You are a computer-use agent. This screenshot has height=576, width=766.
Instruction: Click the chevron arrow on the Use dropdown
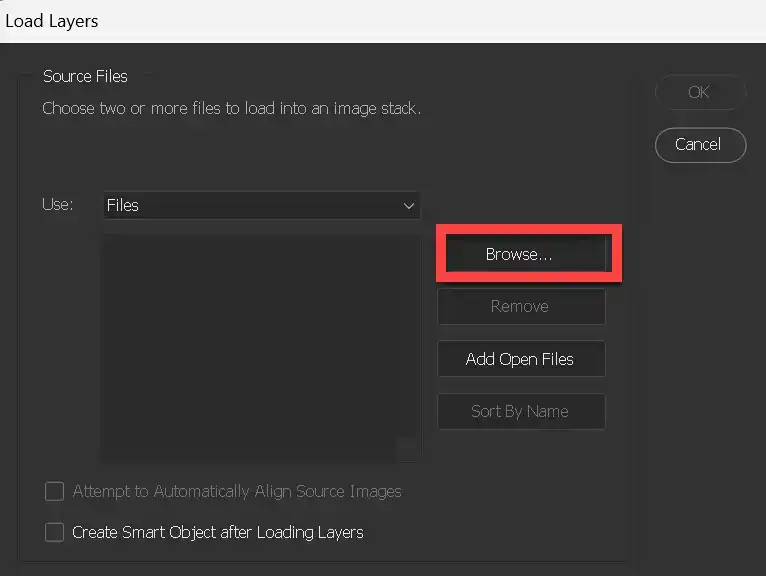pyautogui.click(x=409, y=206)
